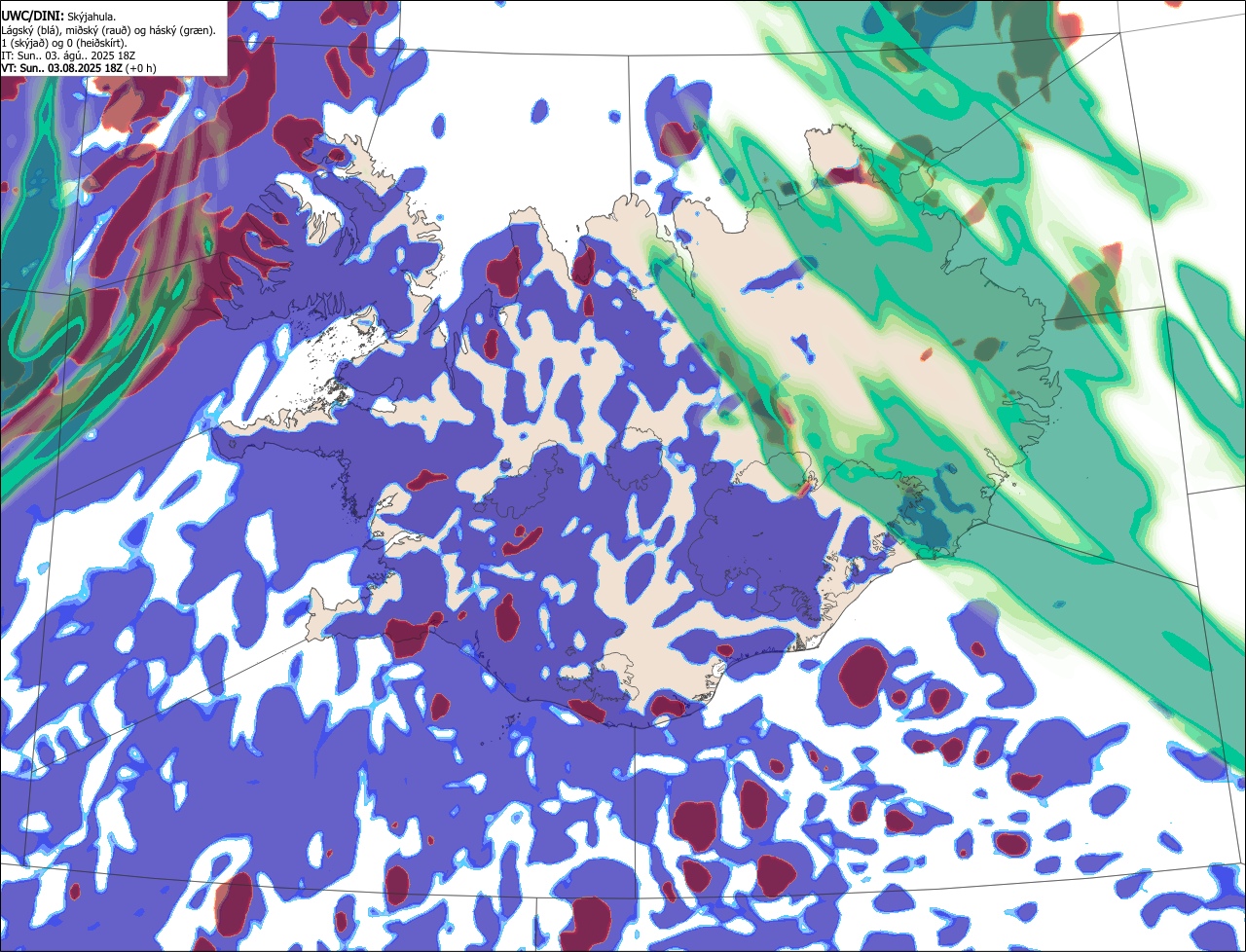Click 'VT: Sun.. 03.08.2025 18Z (+0 h)' line
This screenshot has height=952, width=1246.
(79, 67)
